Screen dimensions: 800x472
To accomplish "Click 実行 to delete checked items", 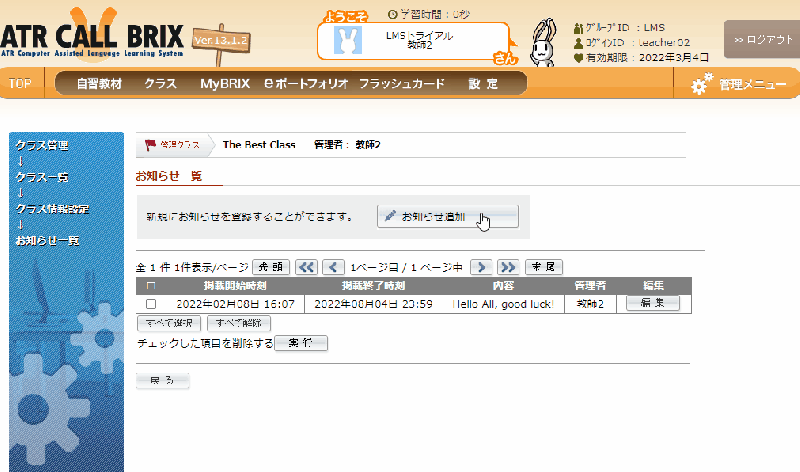I will (x=301, y=343).
